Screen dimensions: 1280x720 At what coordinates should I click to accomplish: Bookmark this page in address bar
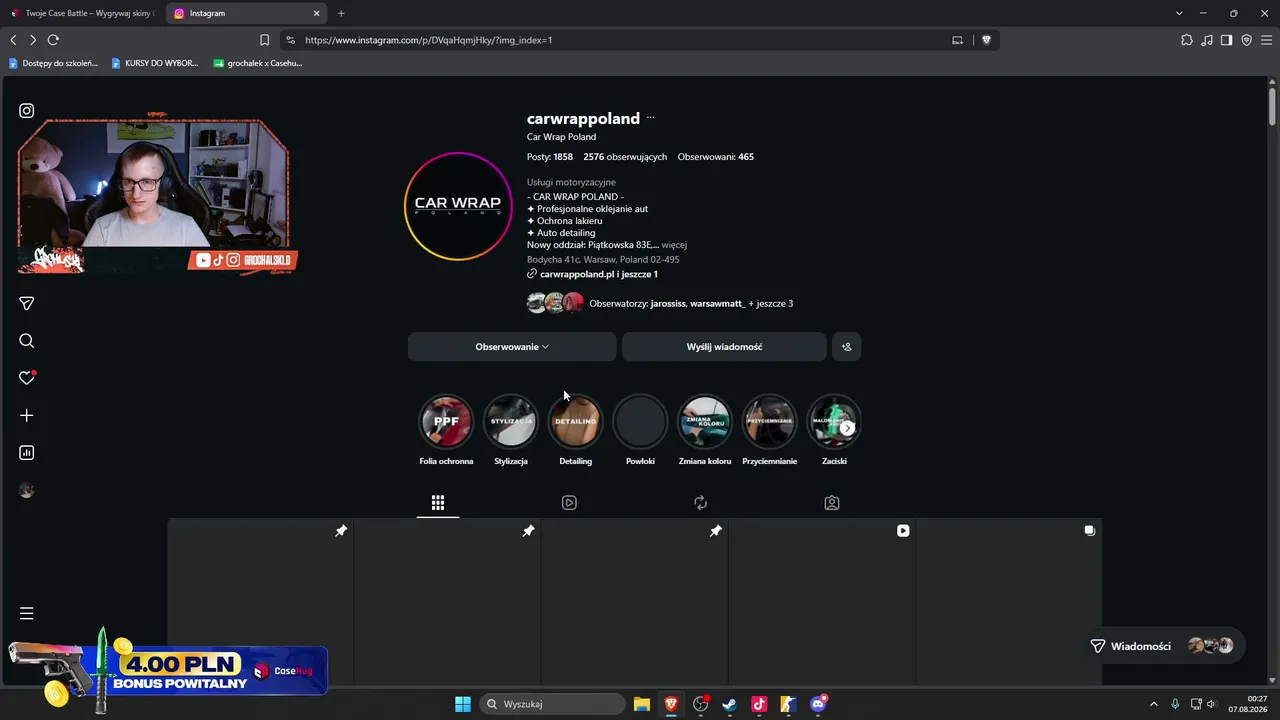pyautogui.click(x=264, y=40)
